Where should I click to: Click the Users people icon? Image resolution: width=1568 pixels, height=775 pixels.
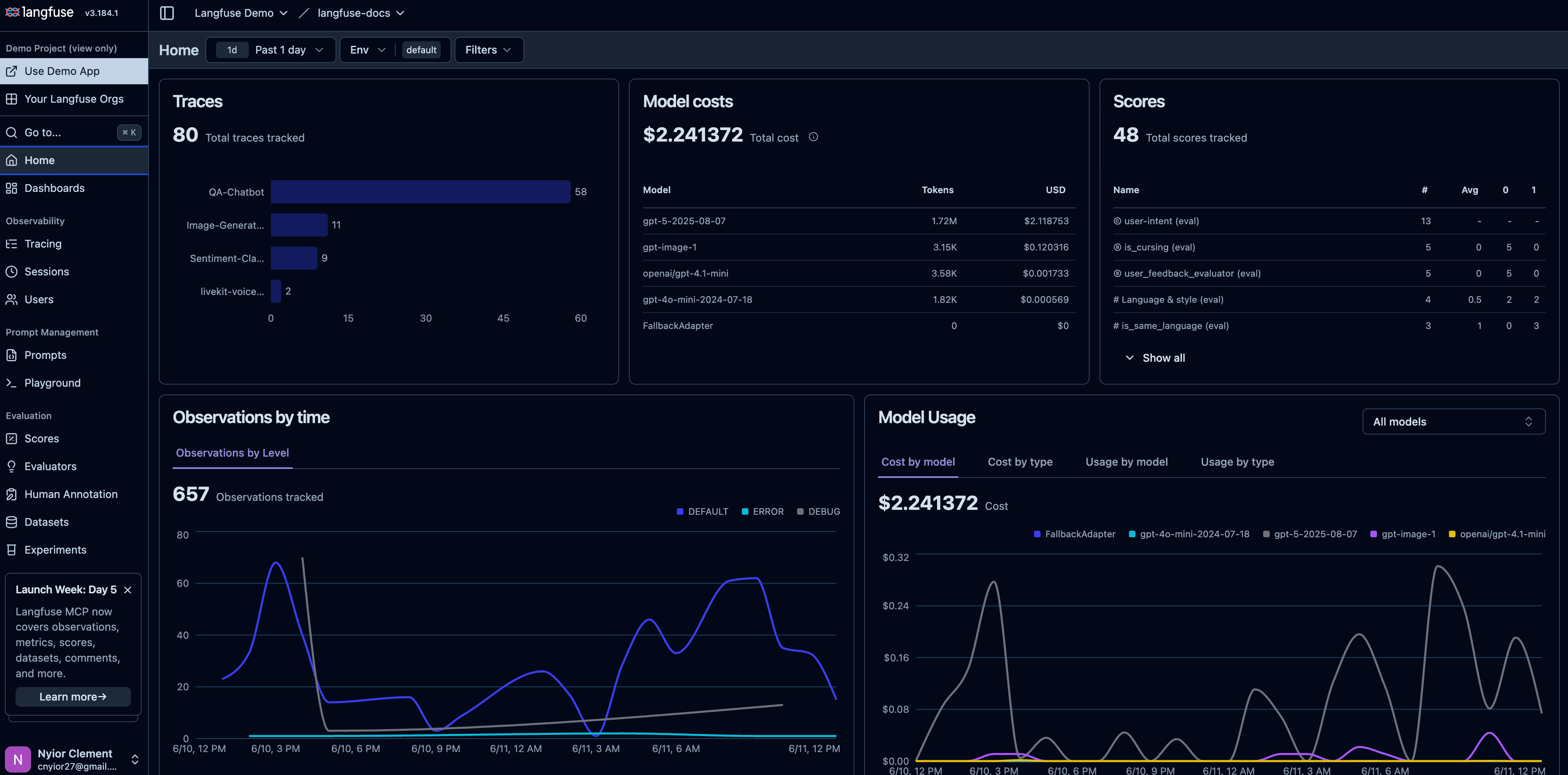[x=11, y=300]
